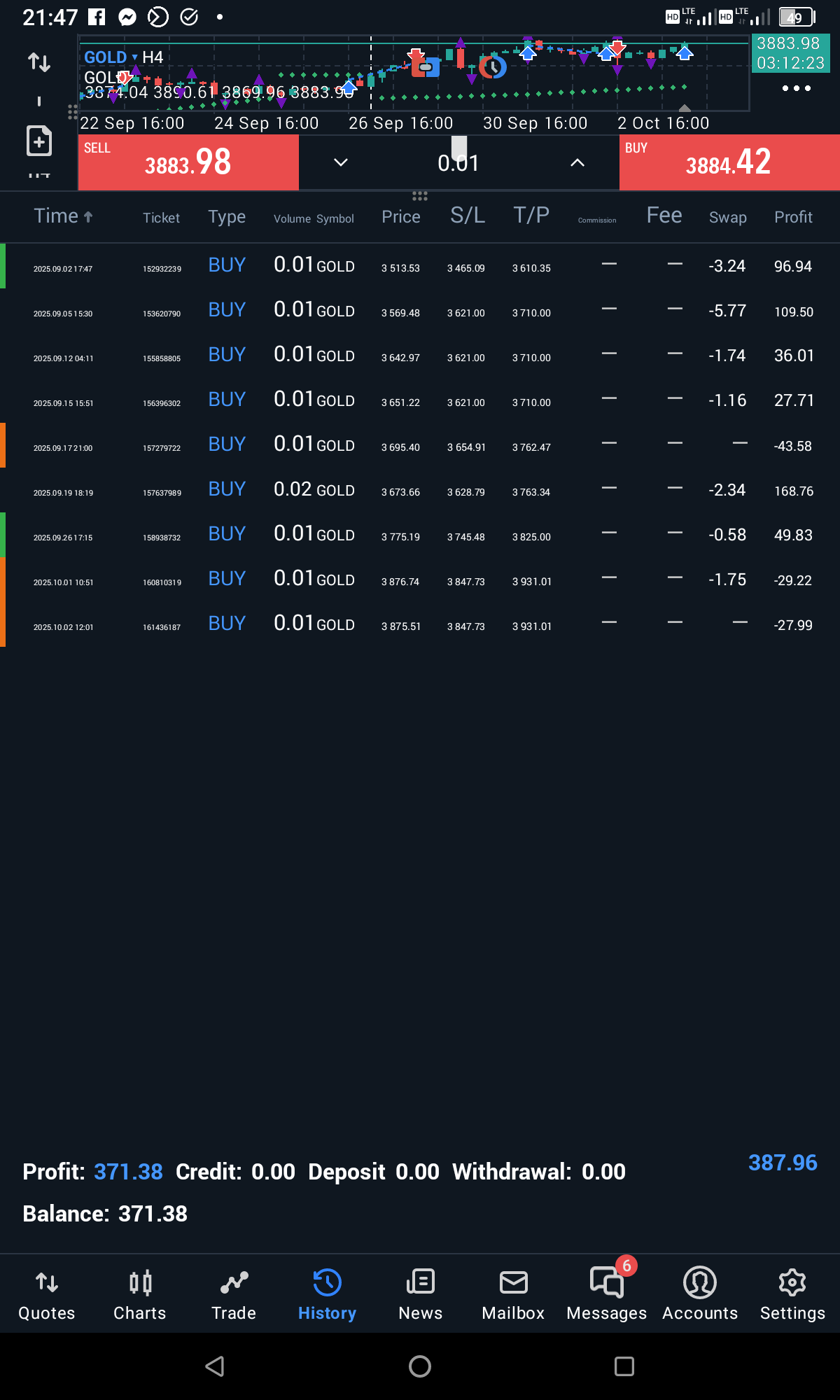The width and height of the screenshot is (840, 1400).
Task: Select the History tab
Action: (x=327, y=1295)
